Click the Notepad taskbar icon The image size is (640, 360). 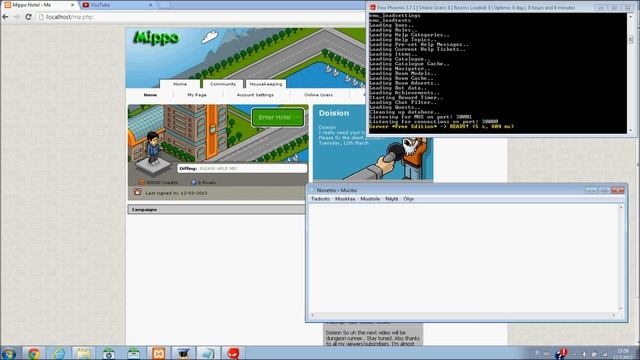[x=208, y=353]
